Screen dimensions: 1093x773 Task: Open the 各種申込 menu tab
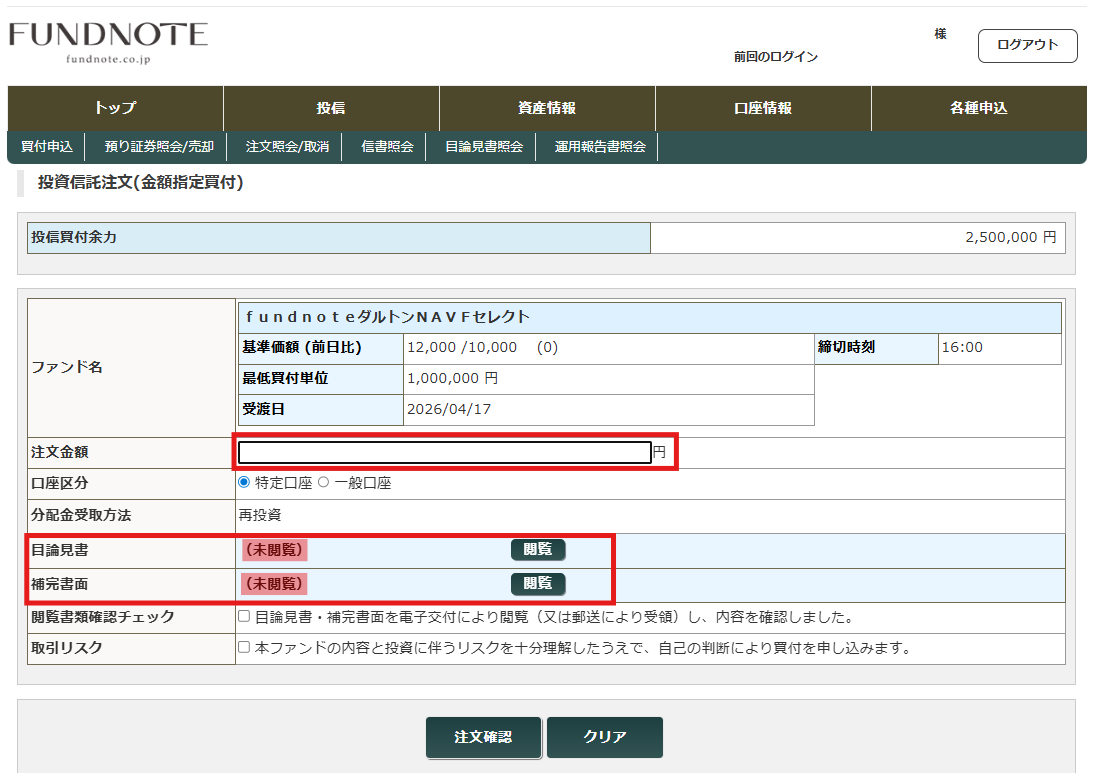[978, 109]
